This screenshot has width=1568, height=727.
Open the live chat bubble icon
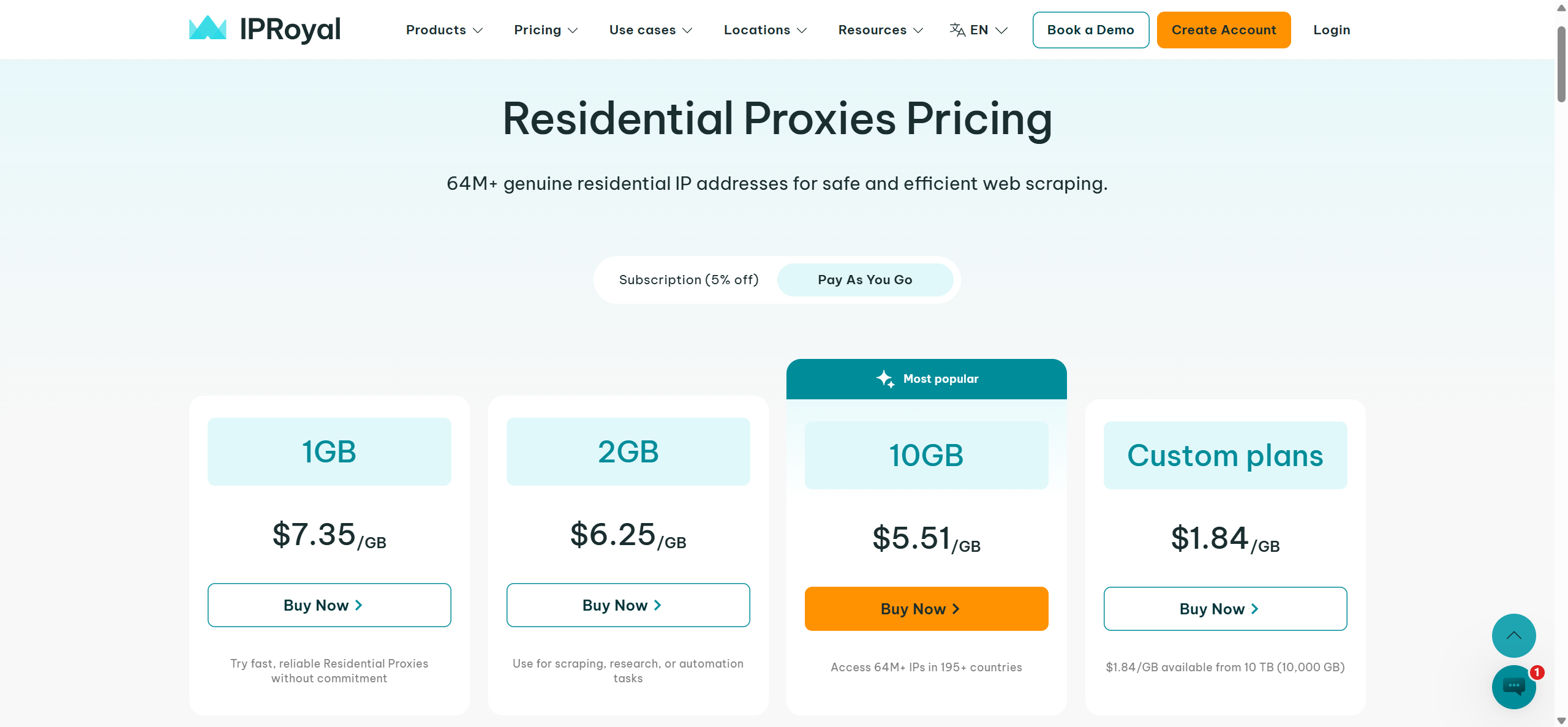(x=1513, y=687)
